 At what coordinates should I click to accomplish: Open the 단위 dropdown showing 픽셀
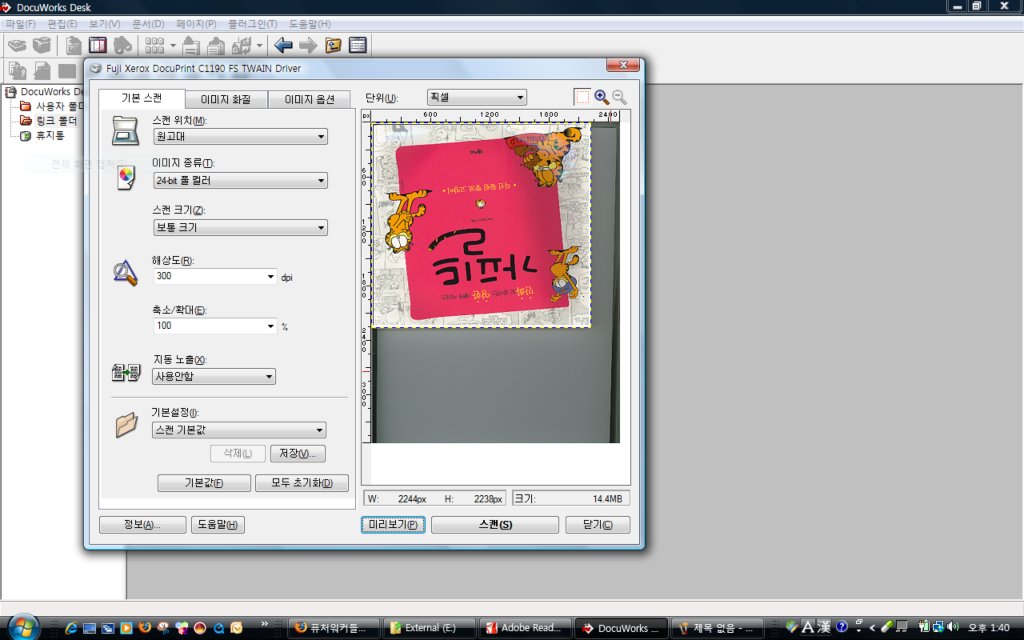pos(477,97)
